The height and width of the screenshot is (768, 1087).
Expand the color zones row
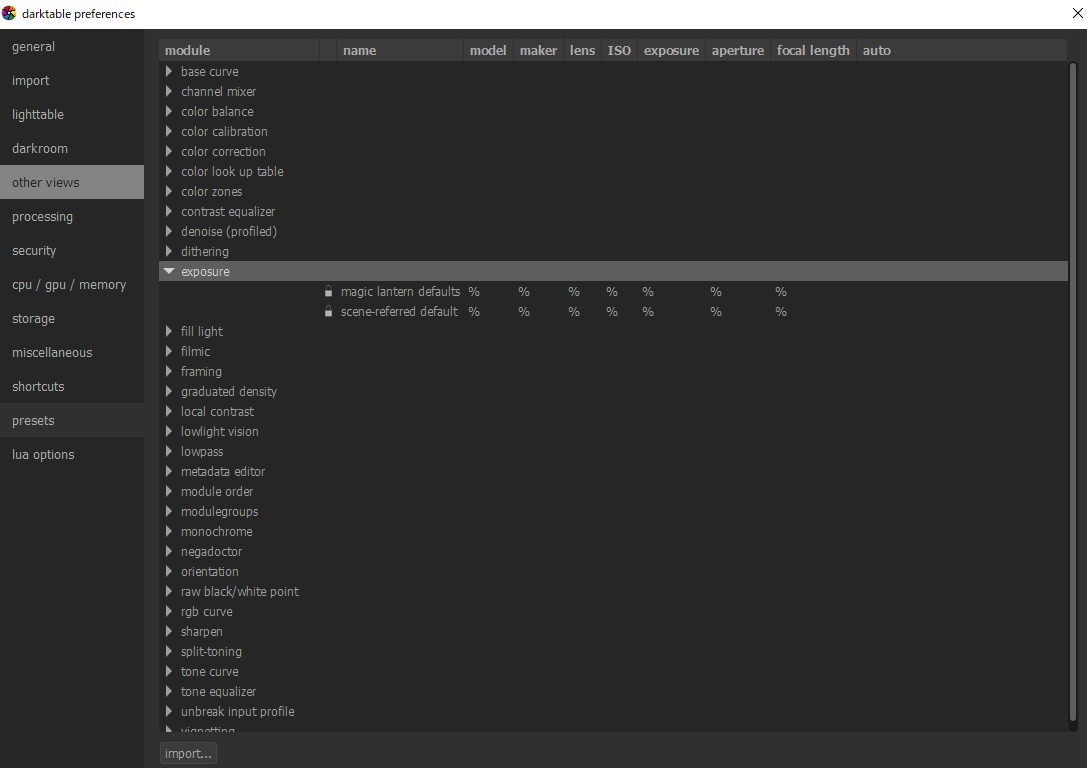tap(168, 191)
